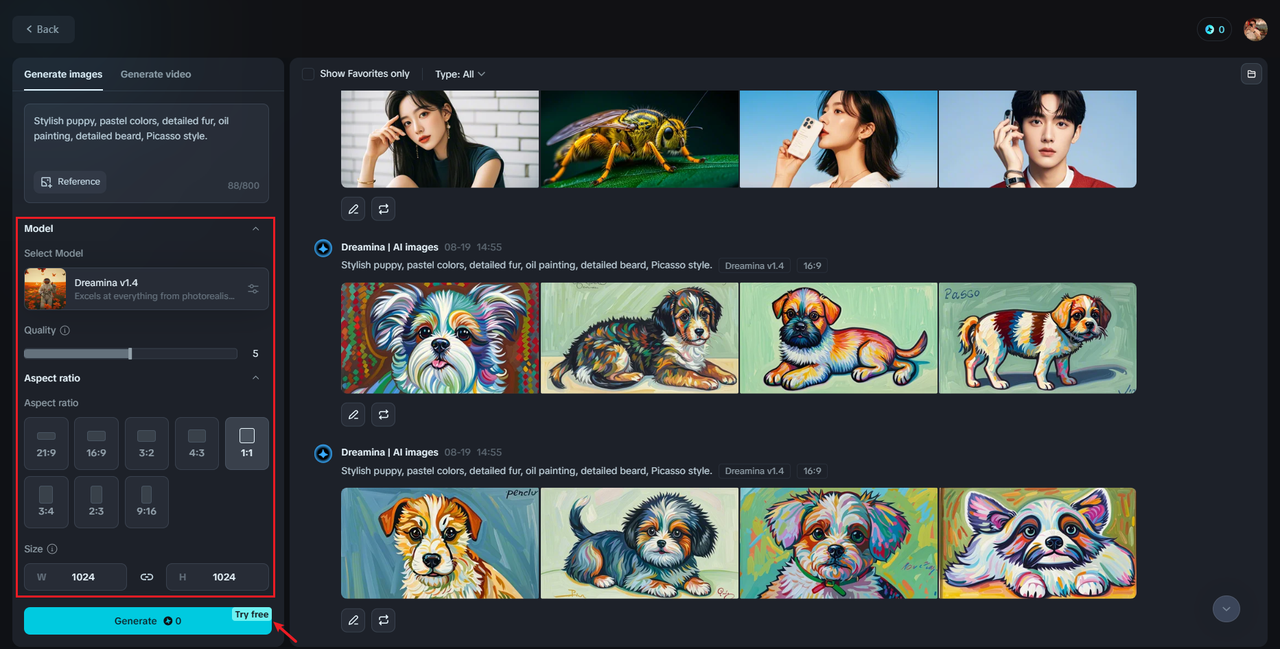1280x649 pixels.
Task: Open the fluffy puppy with green collar painting
Action: tap(838, 543)
